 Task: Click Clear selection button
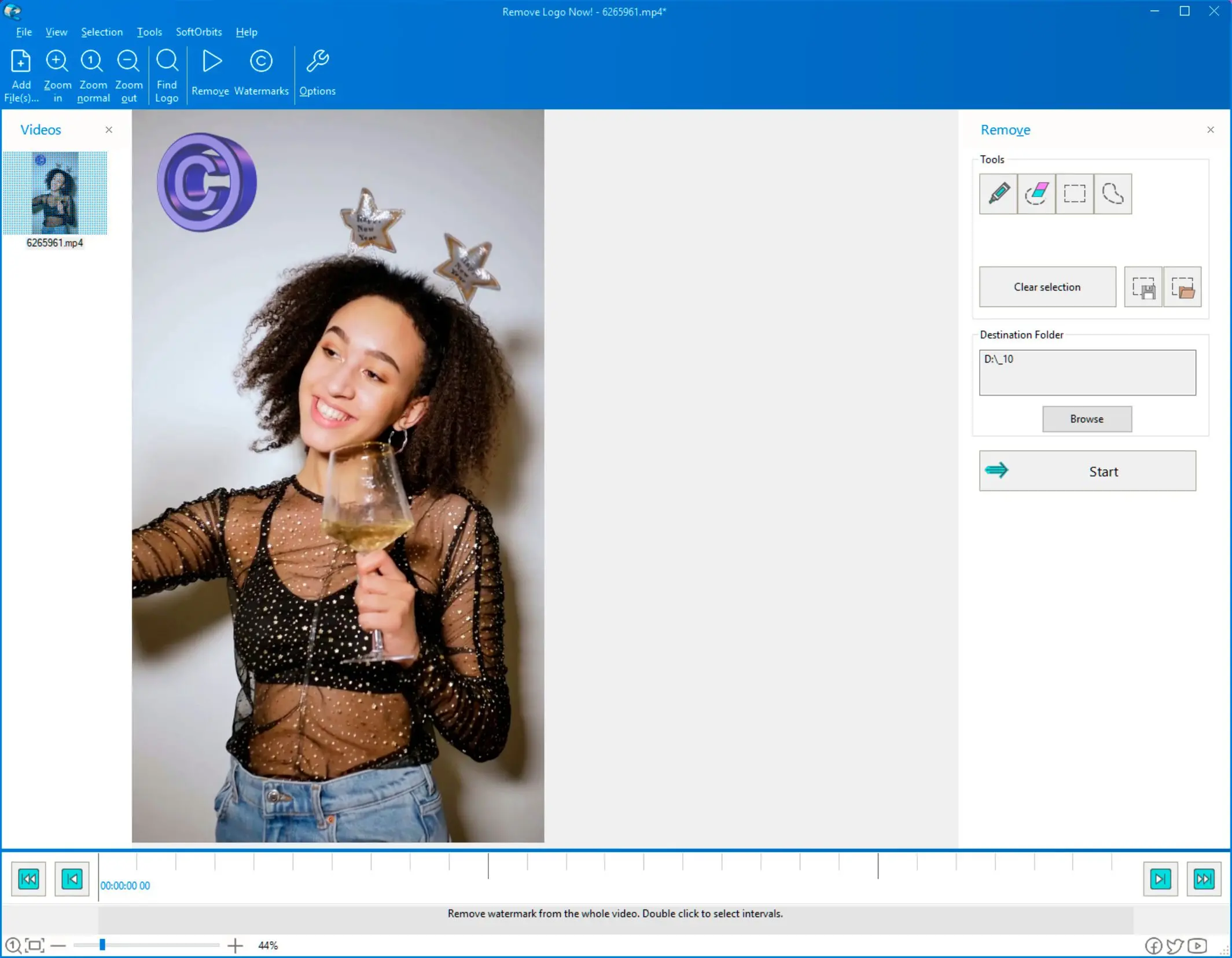click(x=1047, y=287)
